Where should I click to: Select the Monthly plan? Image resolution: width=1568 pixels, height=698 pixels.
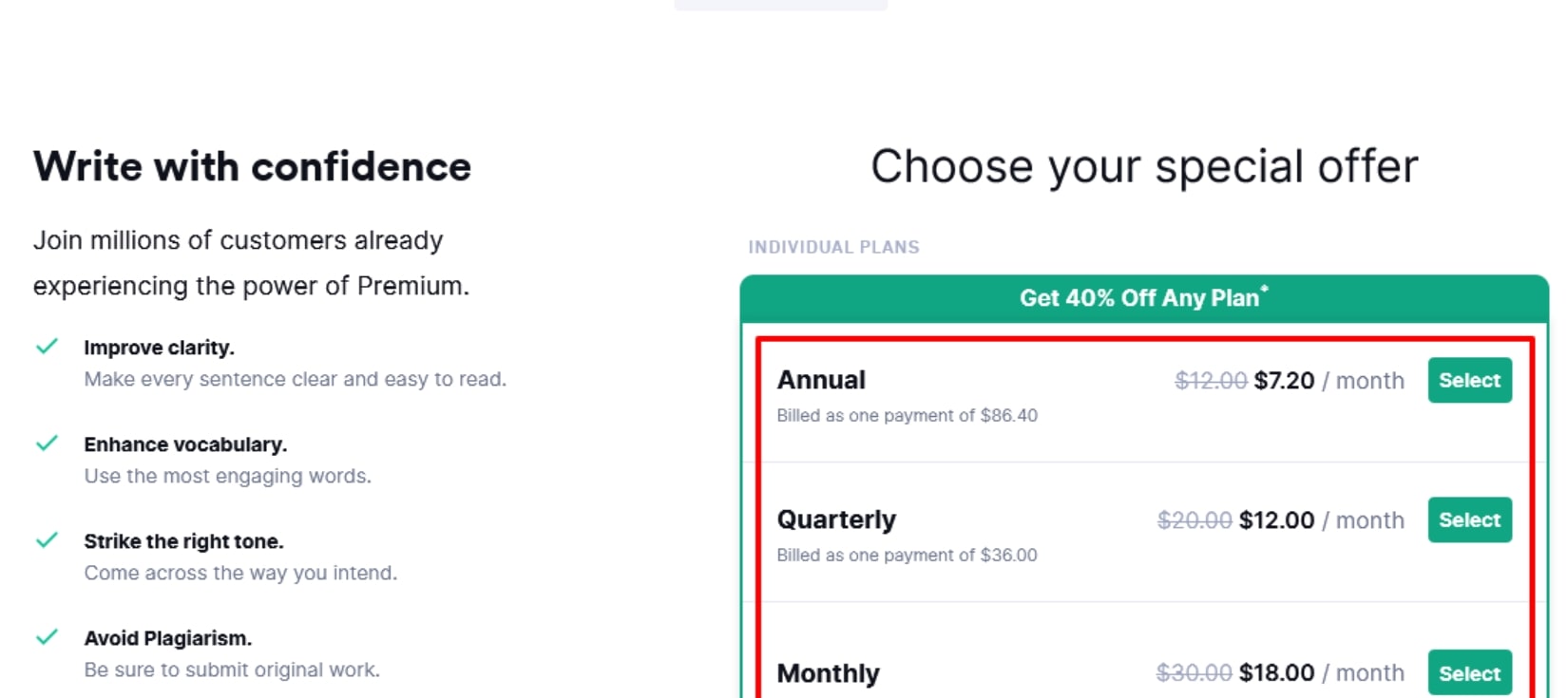1469,672
